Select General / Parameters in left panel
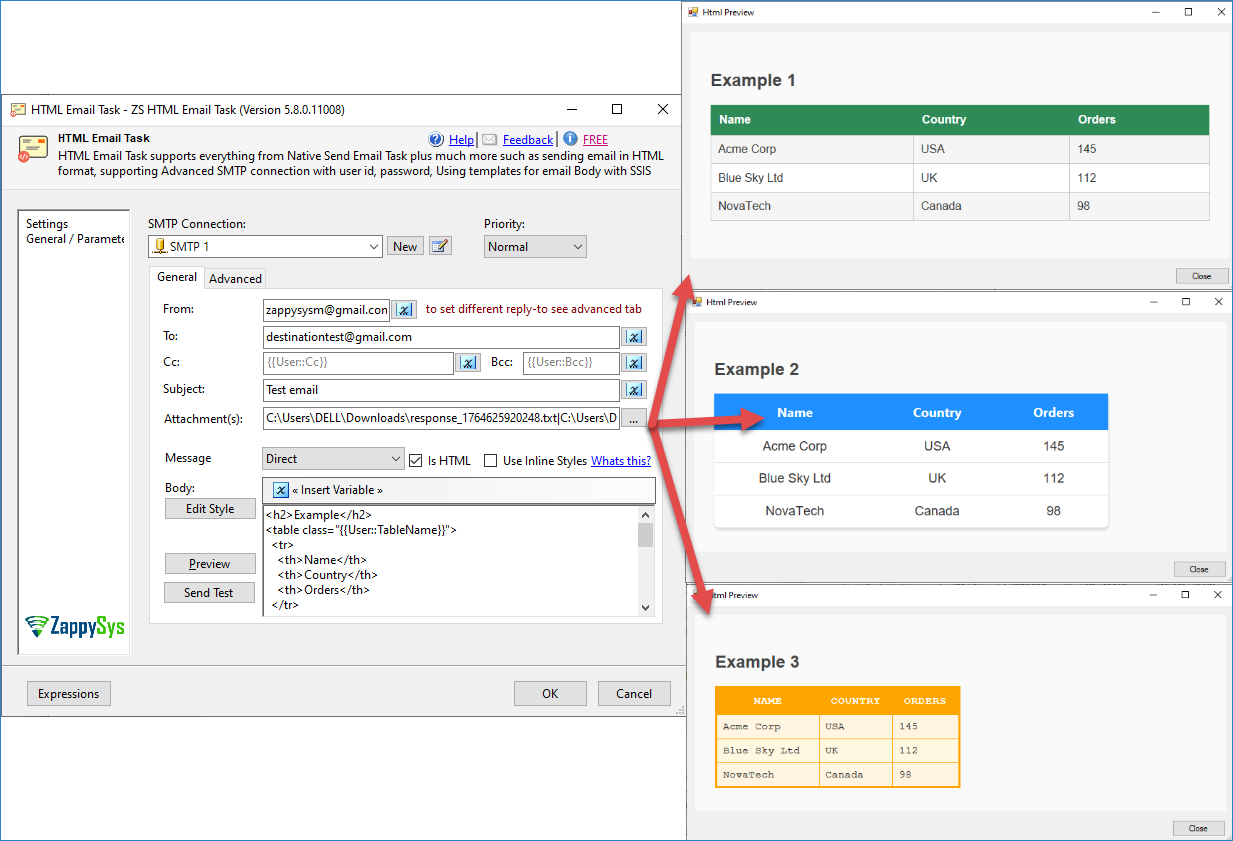This screenshot has width=1233, height=841. click(75, 239)
